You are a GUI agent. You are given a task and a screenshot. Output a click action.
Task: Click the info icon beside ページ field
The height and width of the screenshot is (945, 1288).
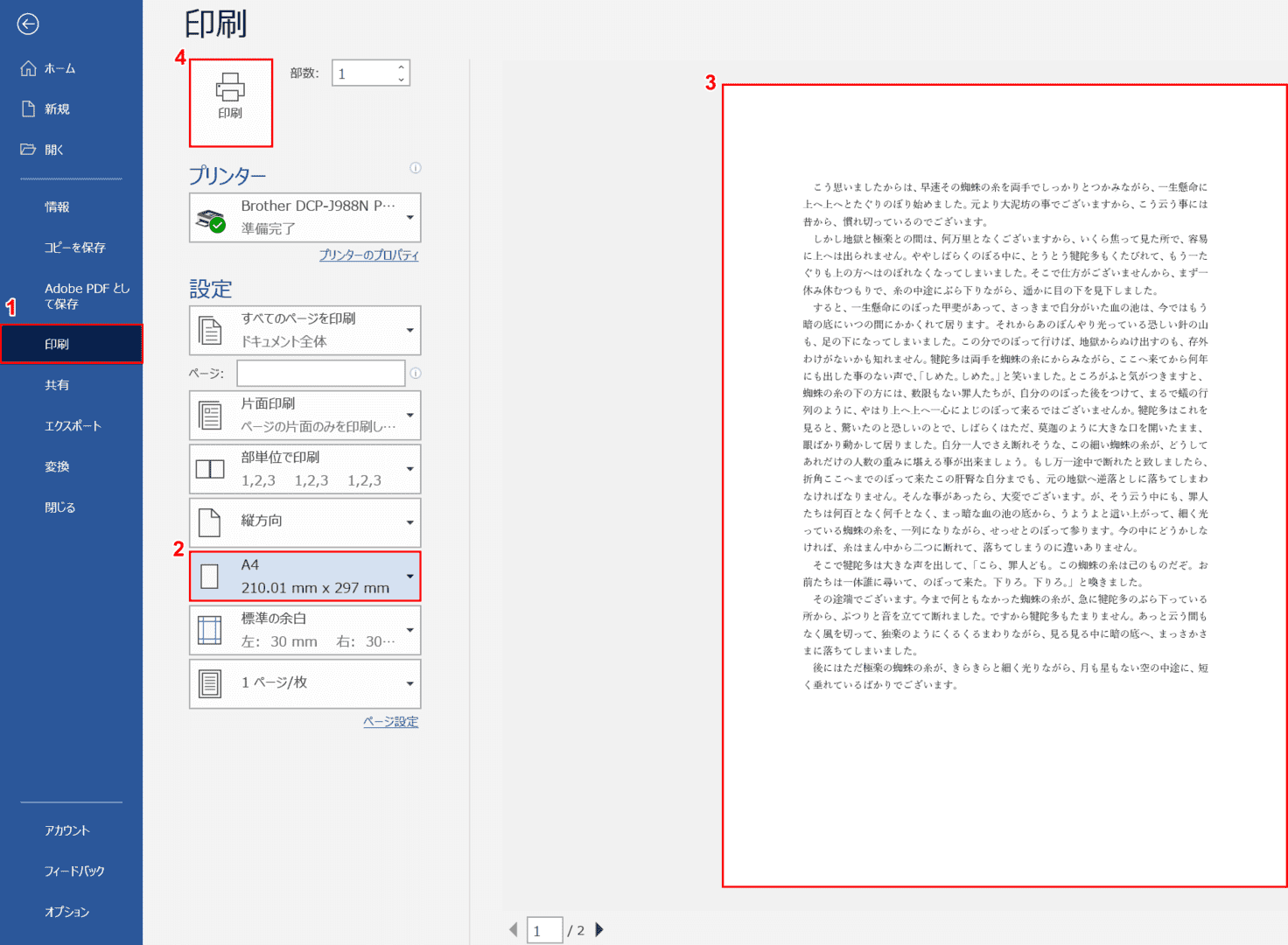416,373
